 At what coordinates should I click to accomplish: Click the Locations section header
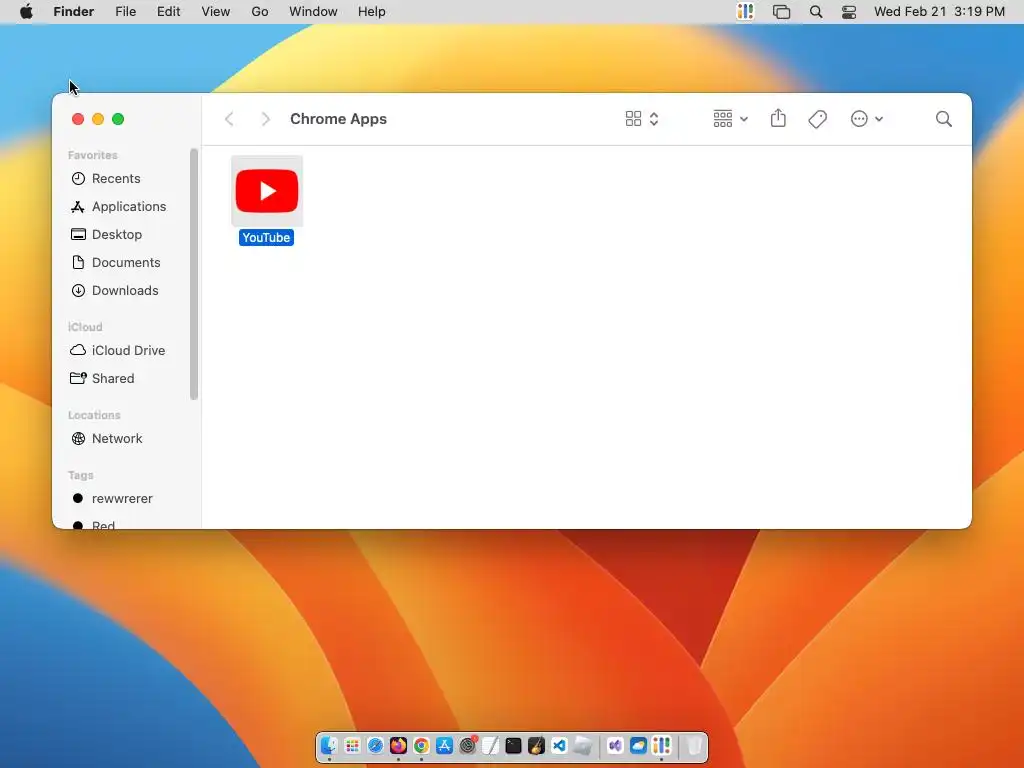click(x=94, y=415)
